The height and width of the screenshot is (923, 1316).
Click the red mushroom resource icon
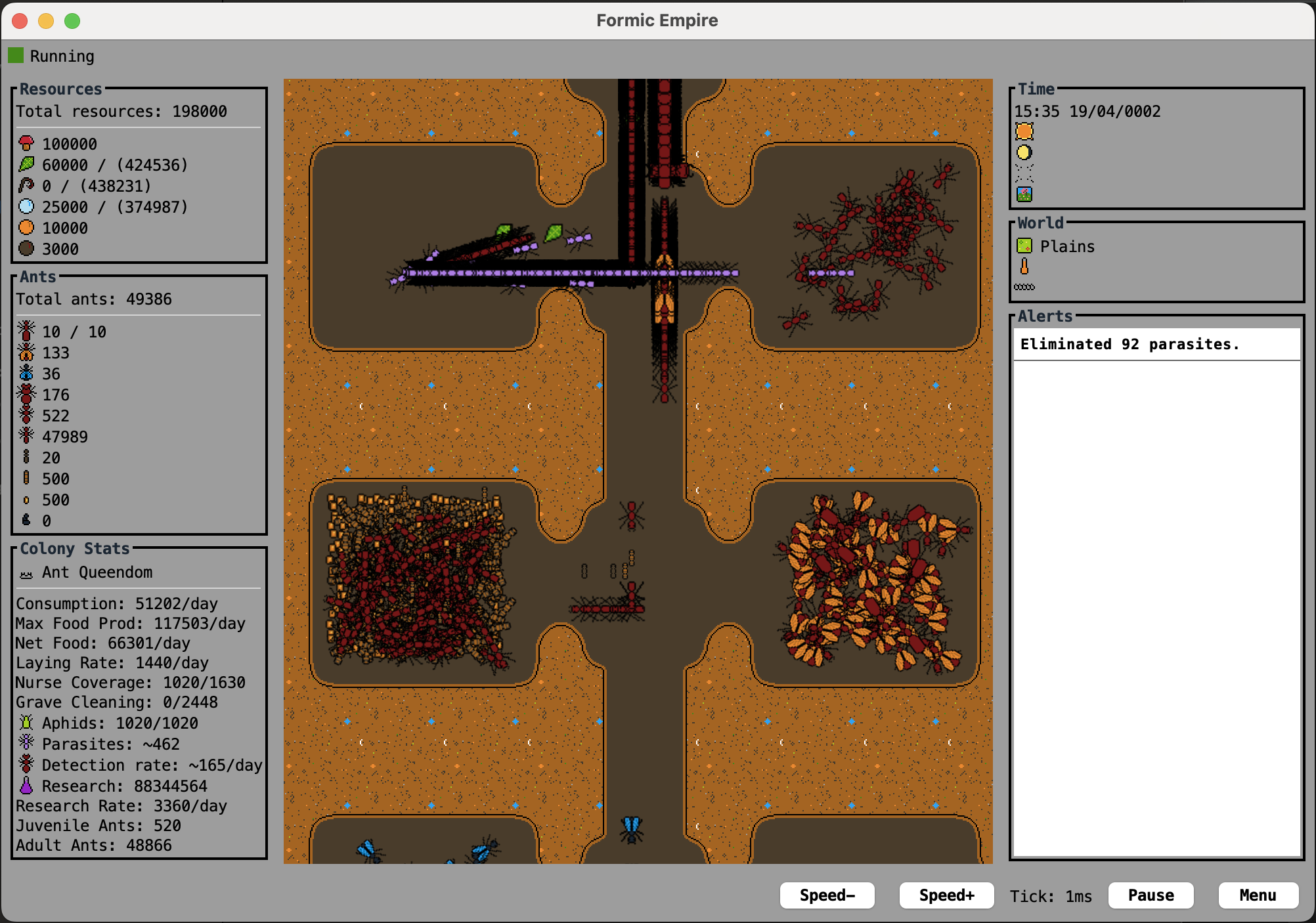[x=26, y=143]
